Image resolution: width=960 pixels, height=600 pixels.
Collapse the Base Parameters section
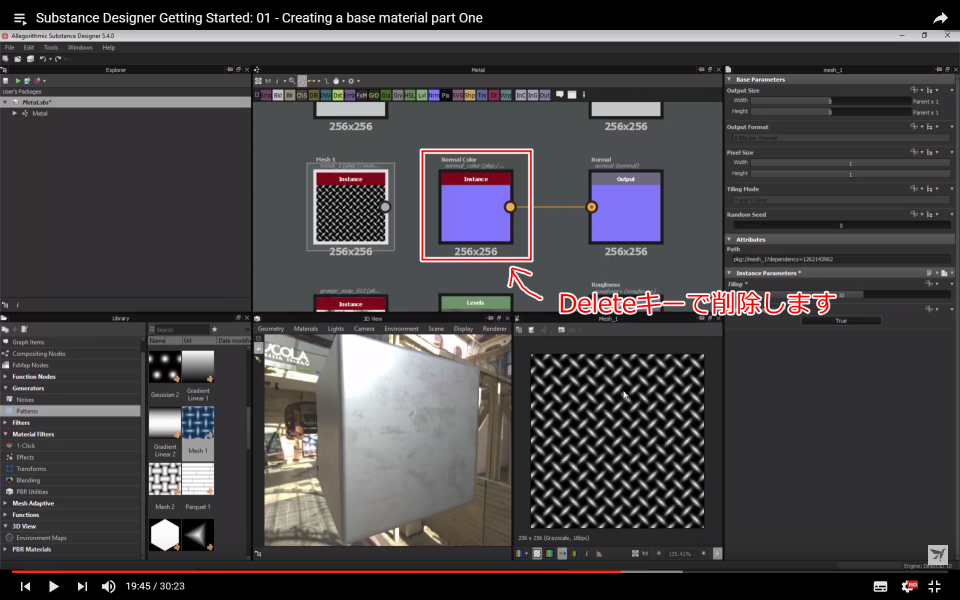tap(729, 79)
